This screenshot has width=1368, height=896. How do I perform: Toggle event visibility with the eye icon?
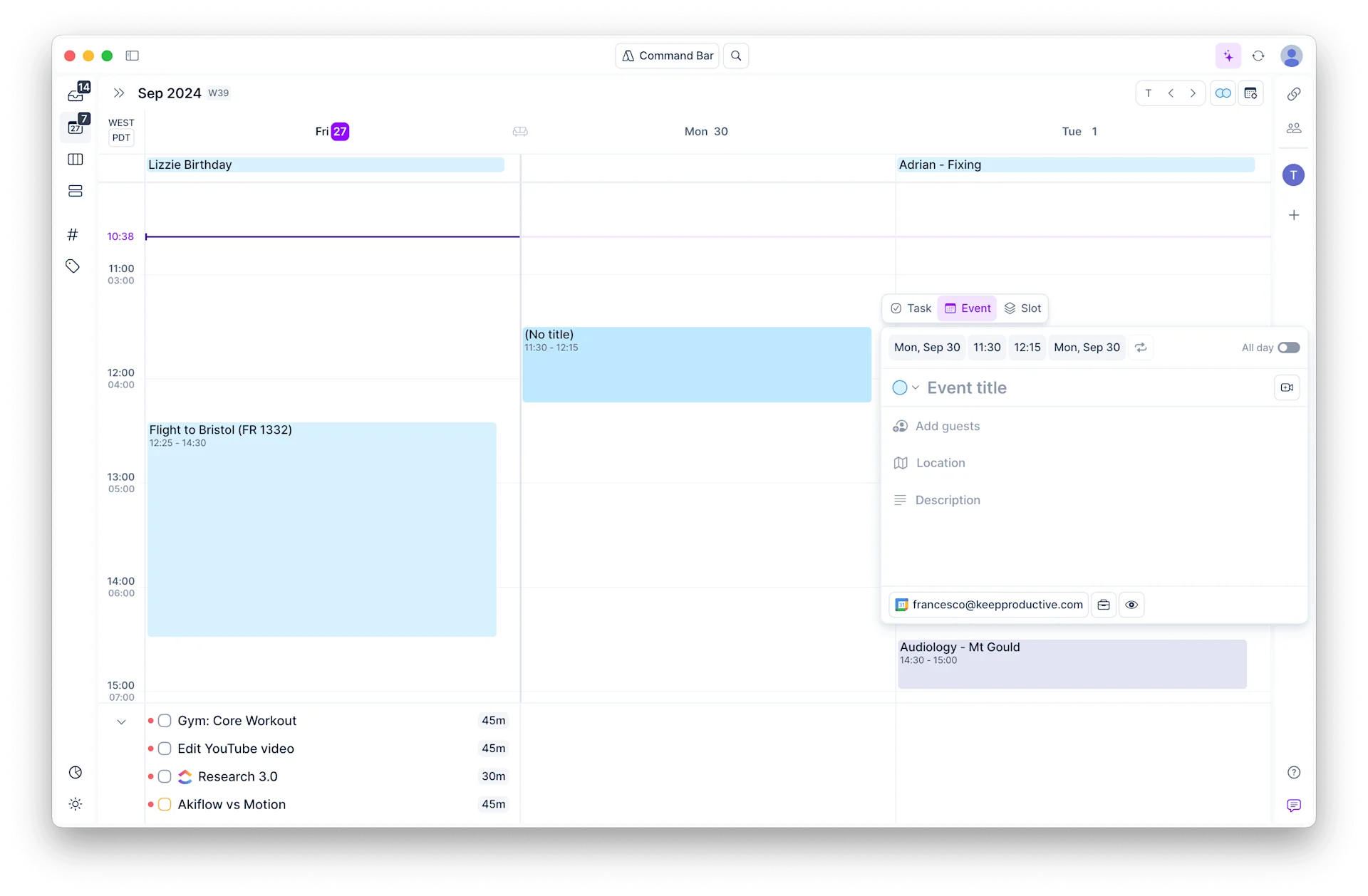(x=1131, y=605)
